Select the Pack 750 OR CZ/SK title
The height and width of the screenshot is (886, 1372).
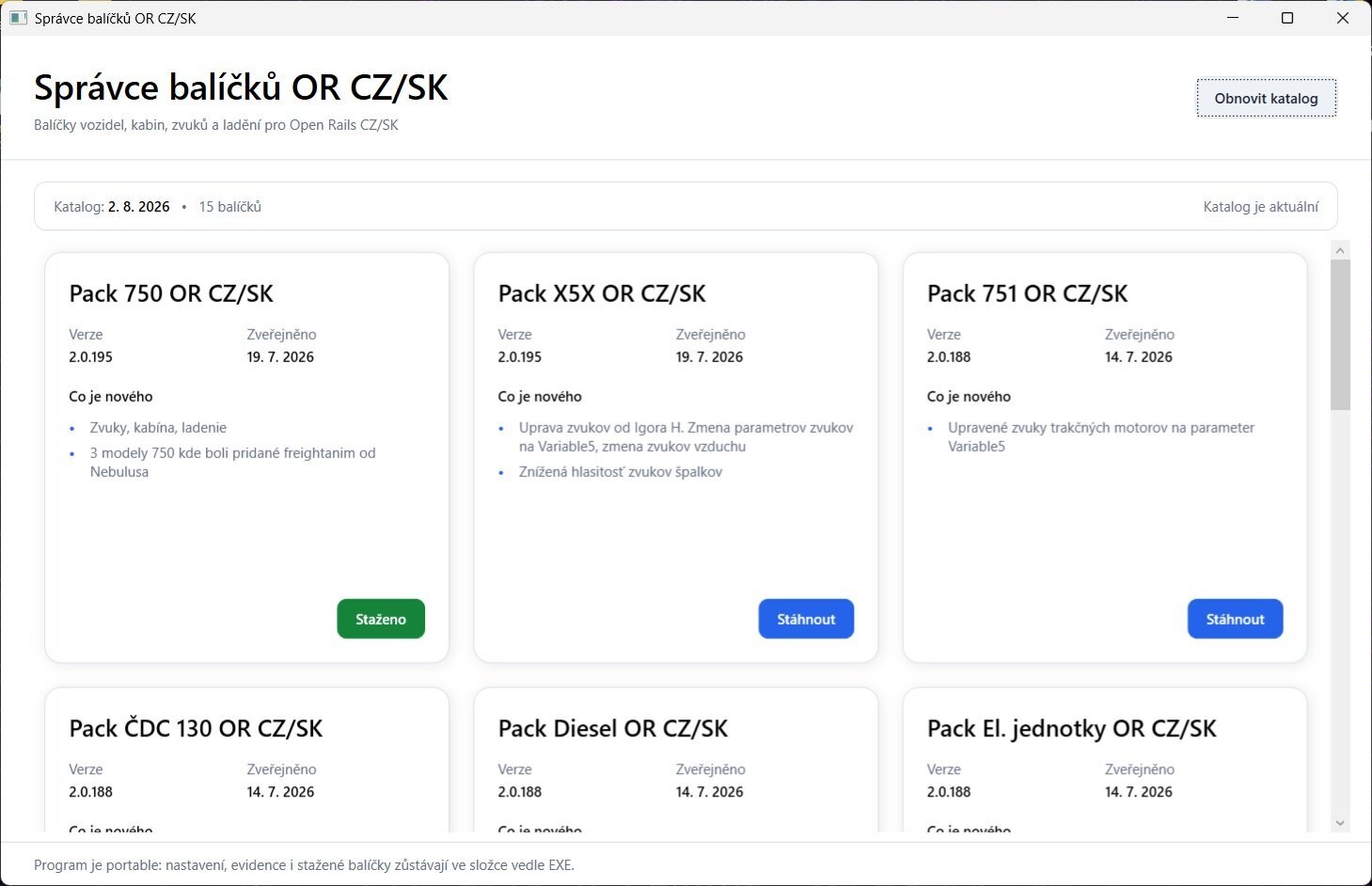click(171, 293)
